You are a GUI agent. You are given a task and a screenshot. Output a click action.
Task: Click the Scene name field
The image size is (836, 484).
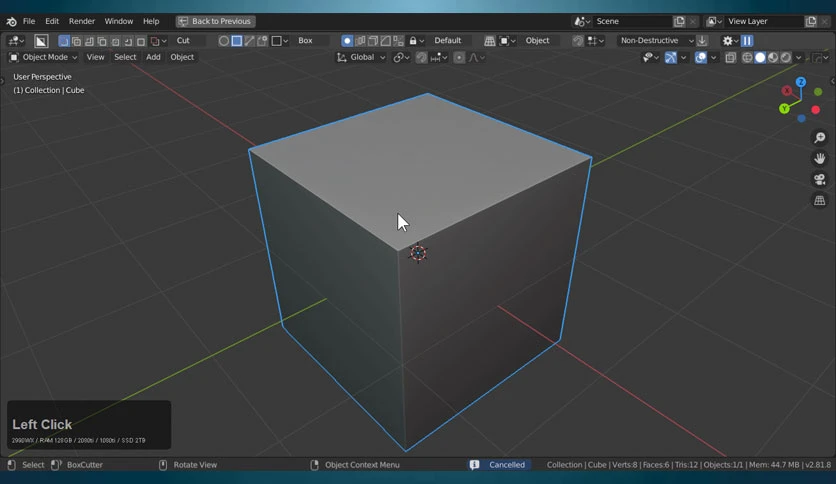coord(633,21)
